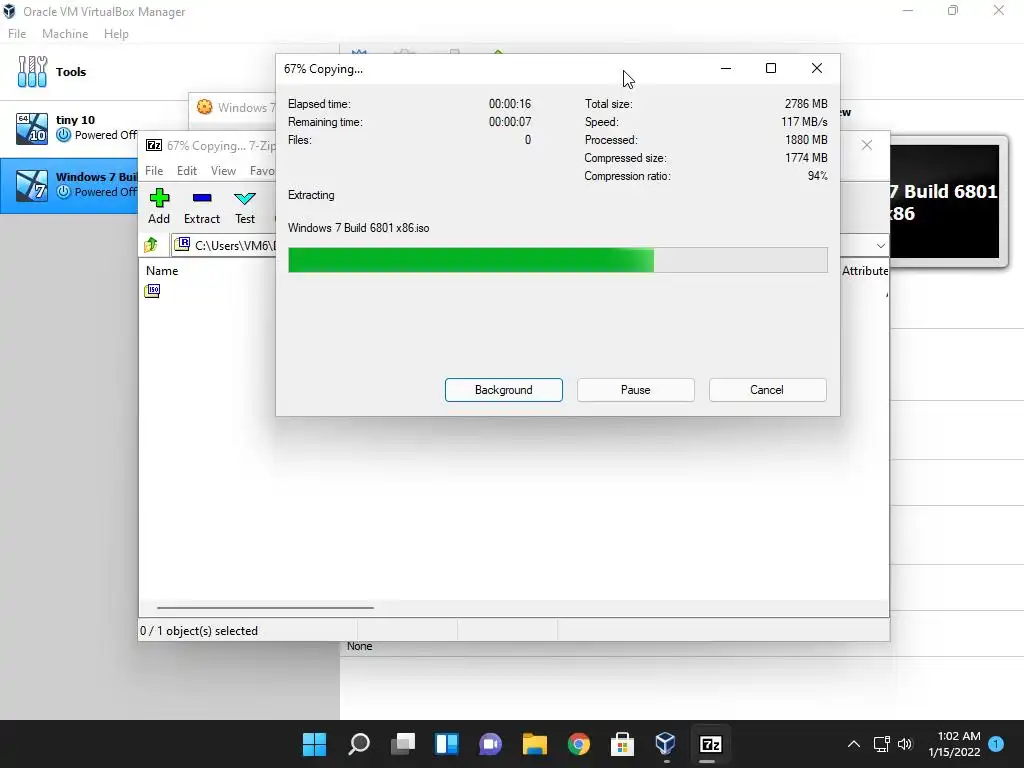Open Microsoft Store from taskbar

[622, 744]
